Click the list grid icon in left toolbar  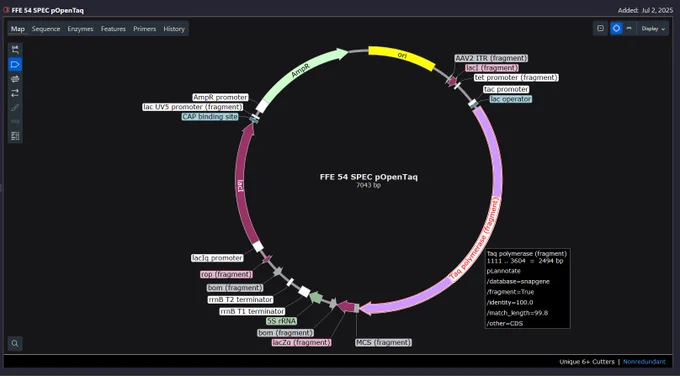[15, 136]
